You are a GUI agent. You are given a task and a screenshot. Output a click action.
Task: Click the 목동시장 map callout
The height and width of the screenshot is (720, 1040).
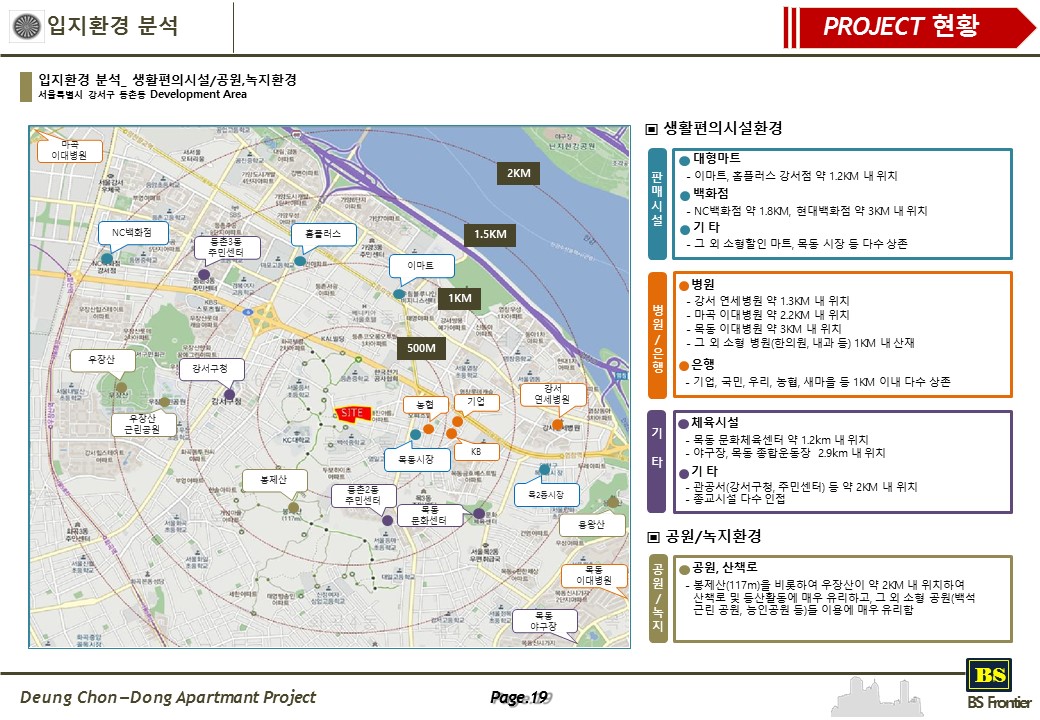click(418, 459)
